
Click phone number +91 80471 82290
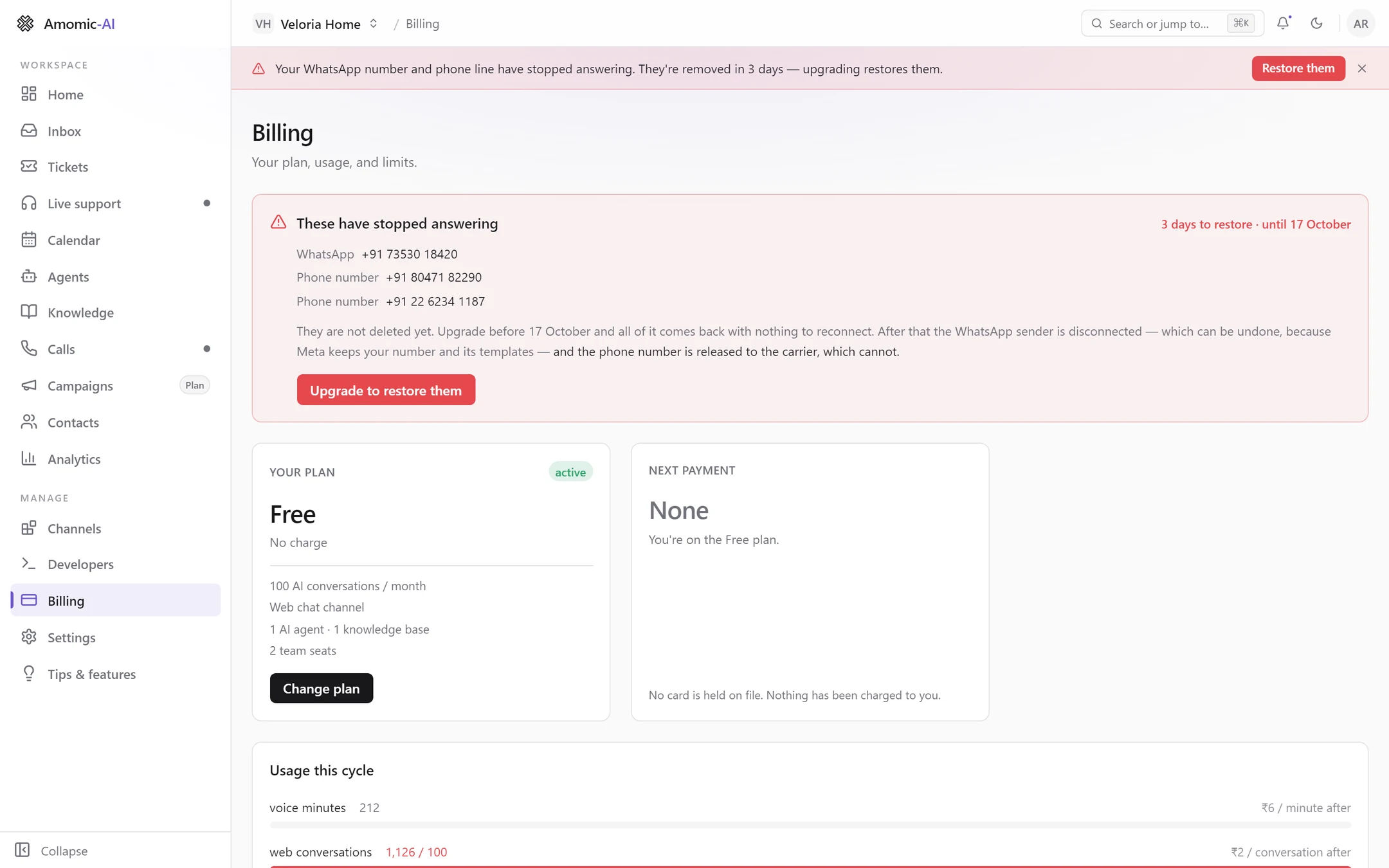[433, 277]
